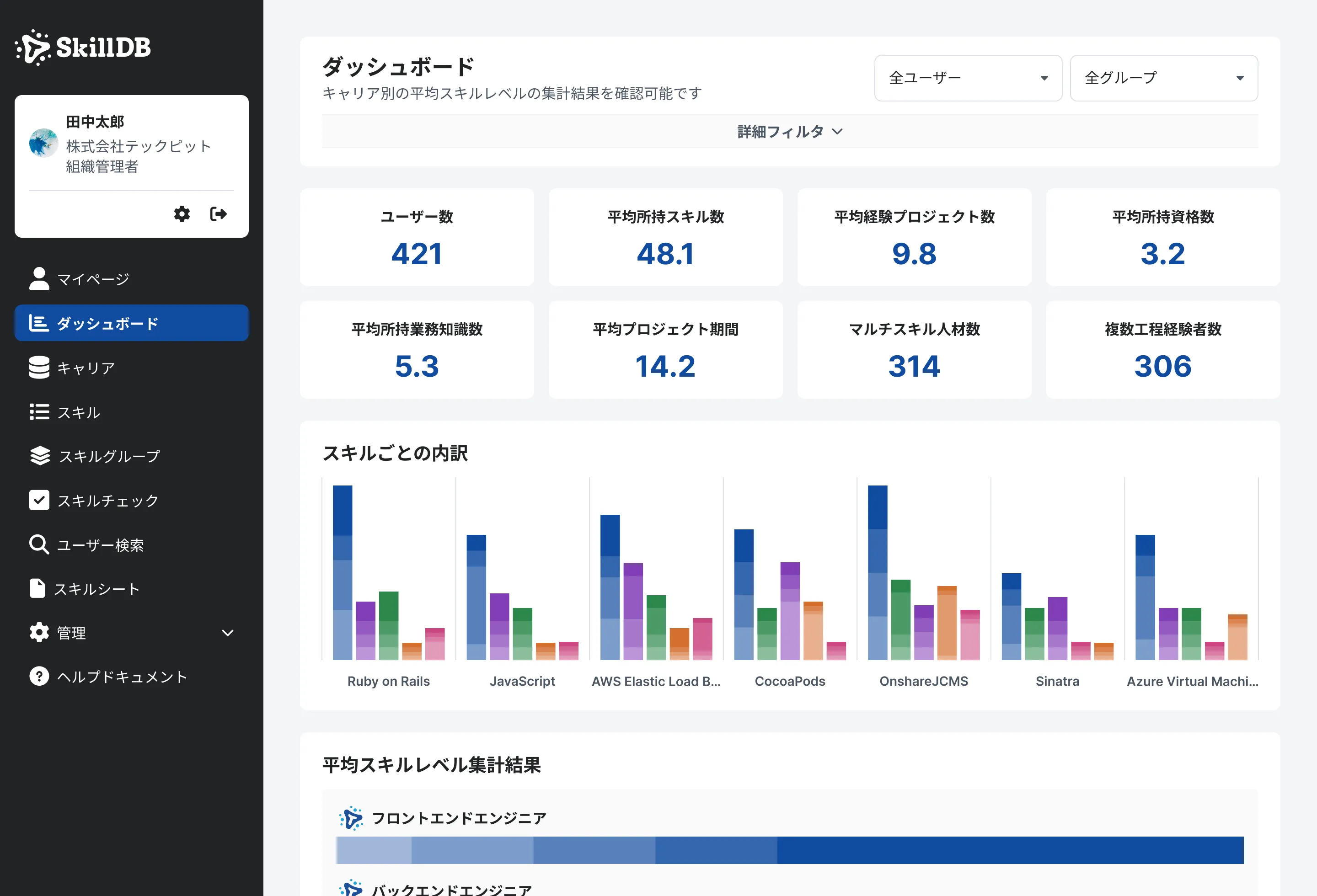The height and width of the screenshot is (896, 1317).
Task: Click the 平均所持スキル数 48.1 card
Action: click(x=665, y=237)
